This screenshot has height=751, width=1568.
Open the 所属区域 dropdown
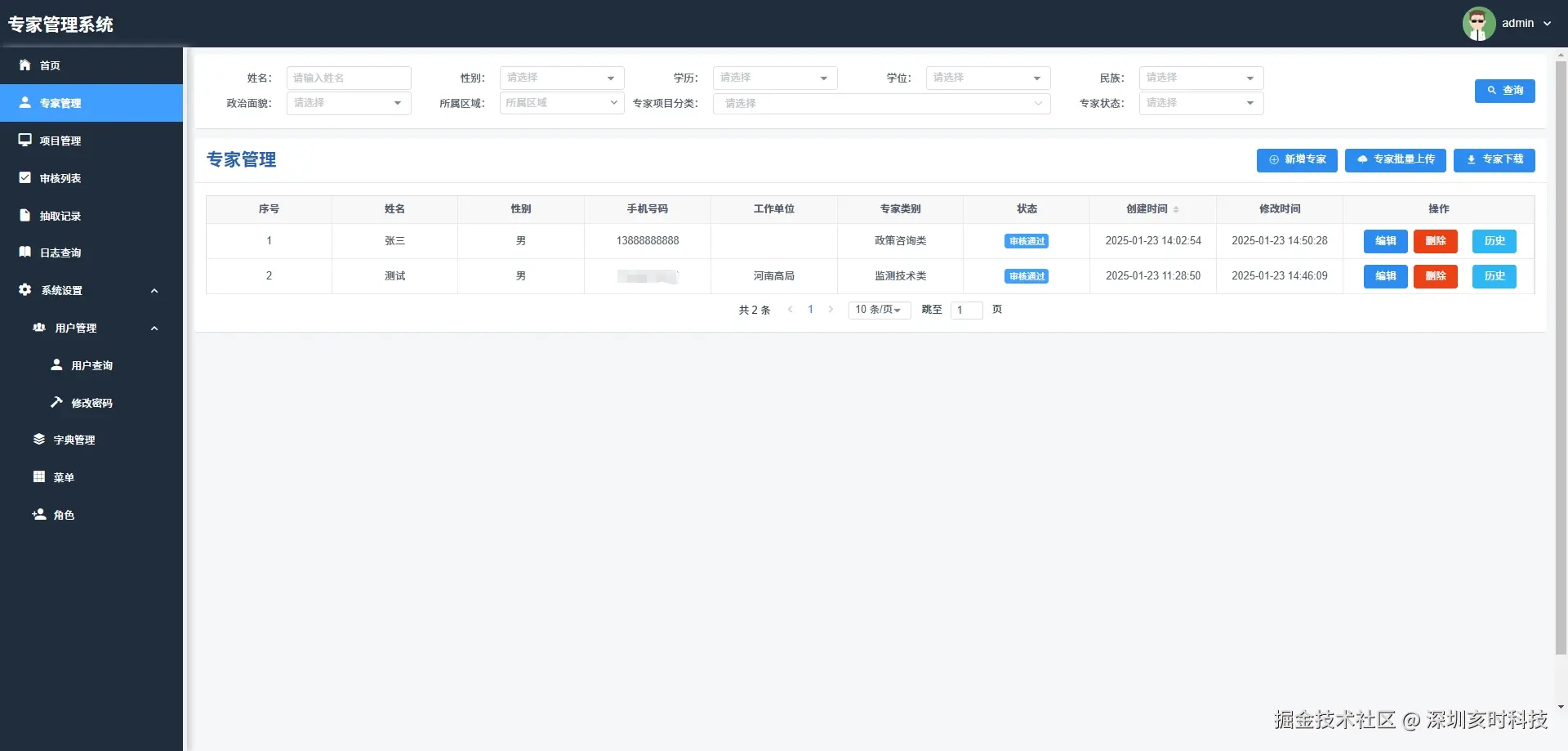[x=562, y=103]
